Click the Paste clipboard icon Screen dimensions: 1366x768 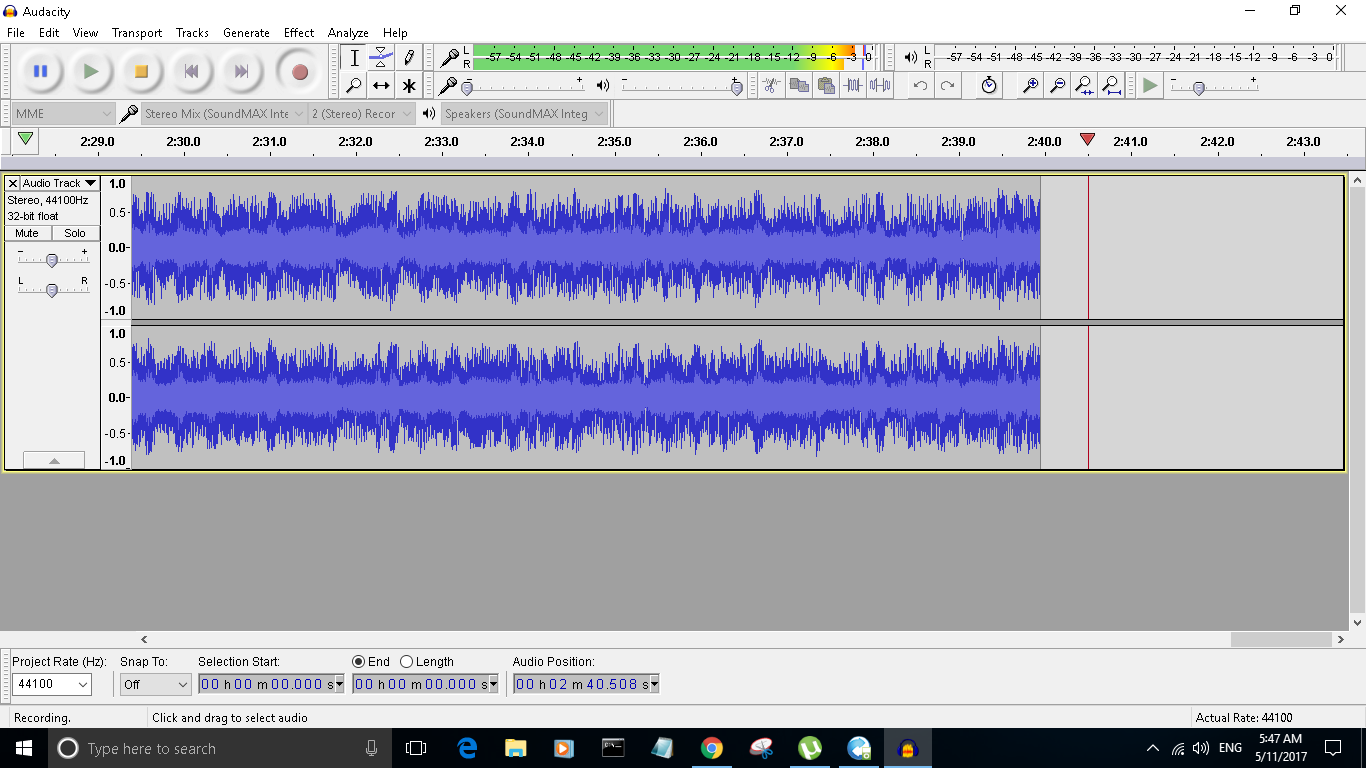[x=825, y=86]
